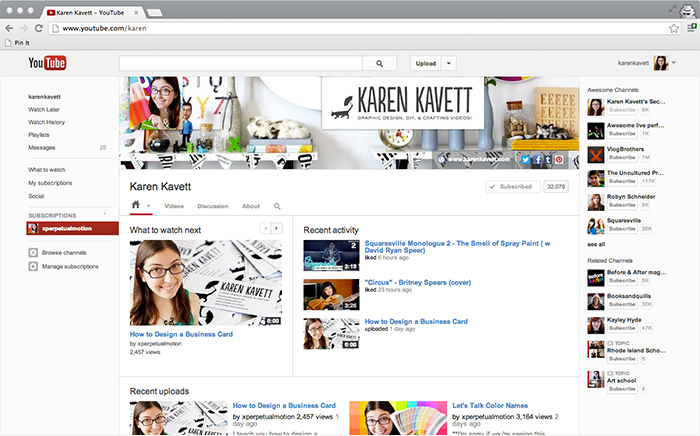Toggle the Subscribed button
Image resolution: width=700 pixels, height=436 pixels.
(512, 187)
